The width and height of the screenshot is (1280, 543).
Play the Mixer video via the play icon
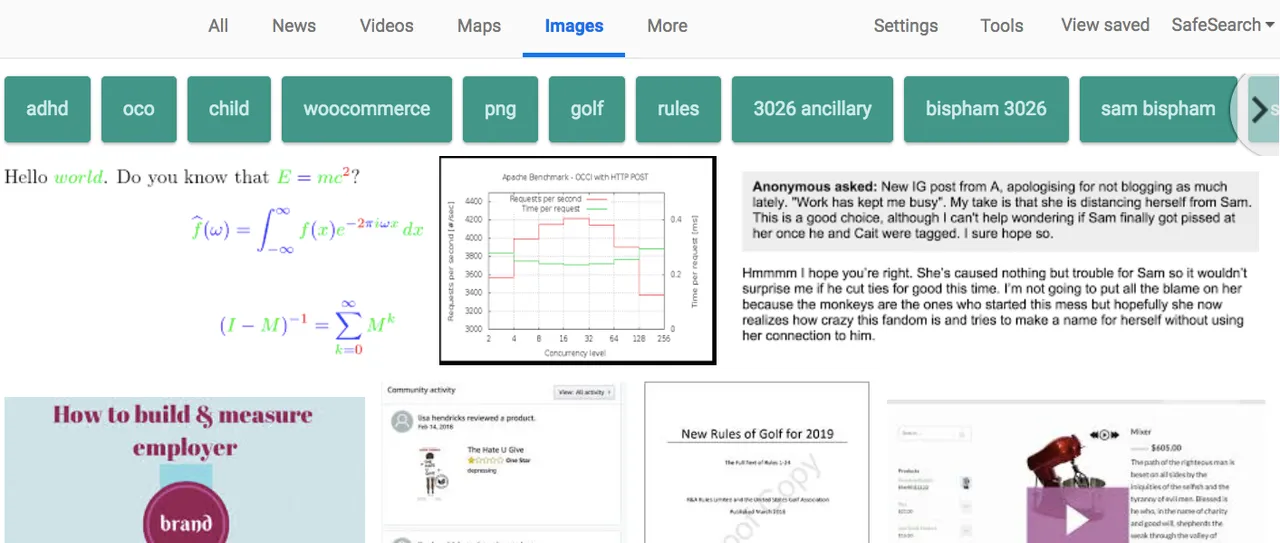tap(1077, 520)
